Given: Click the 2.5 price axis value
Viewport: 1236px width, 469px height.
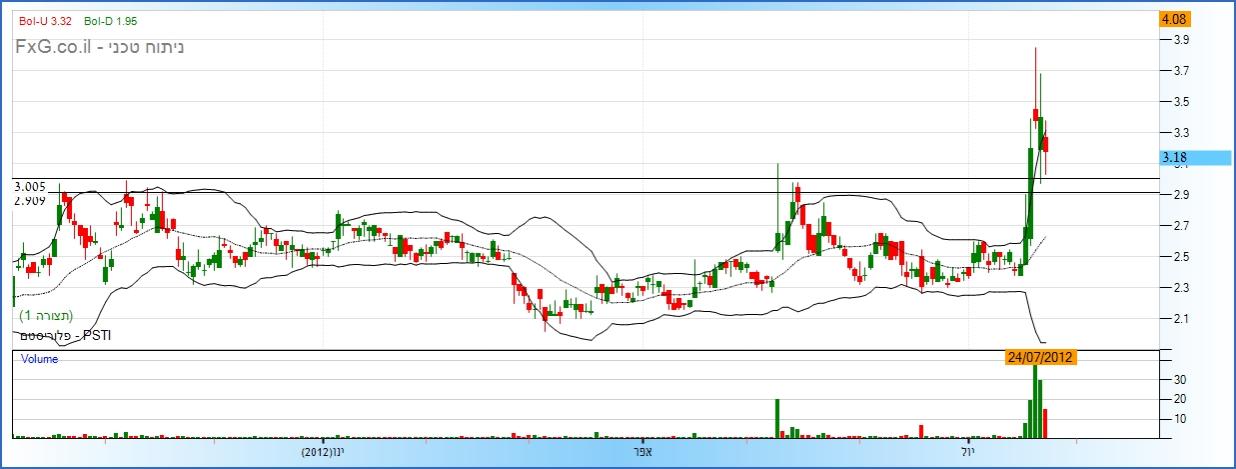Looking at the screenshot, I should click(x=1180, y=257).
